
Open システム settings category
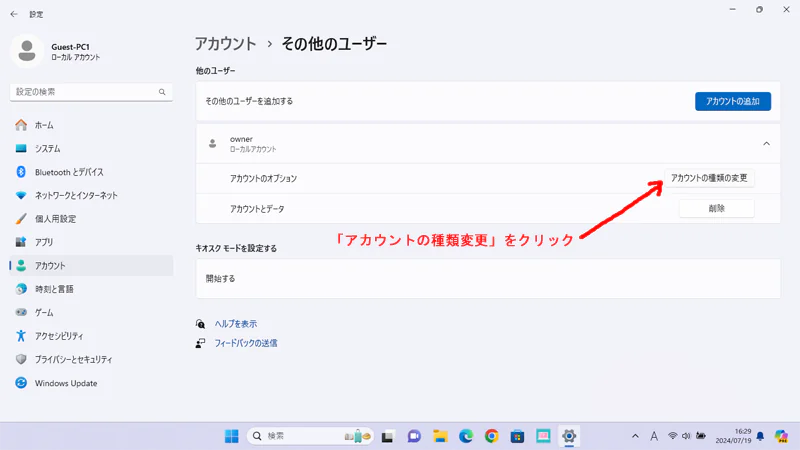[91, 148]
